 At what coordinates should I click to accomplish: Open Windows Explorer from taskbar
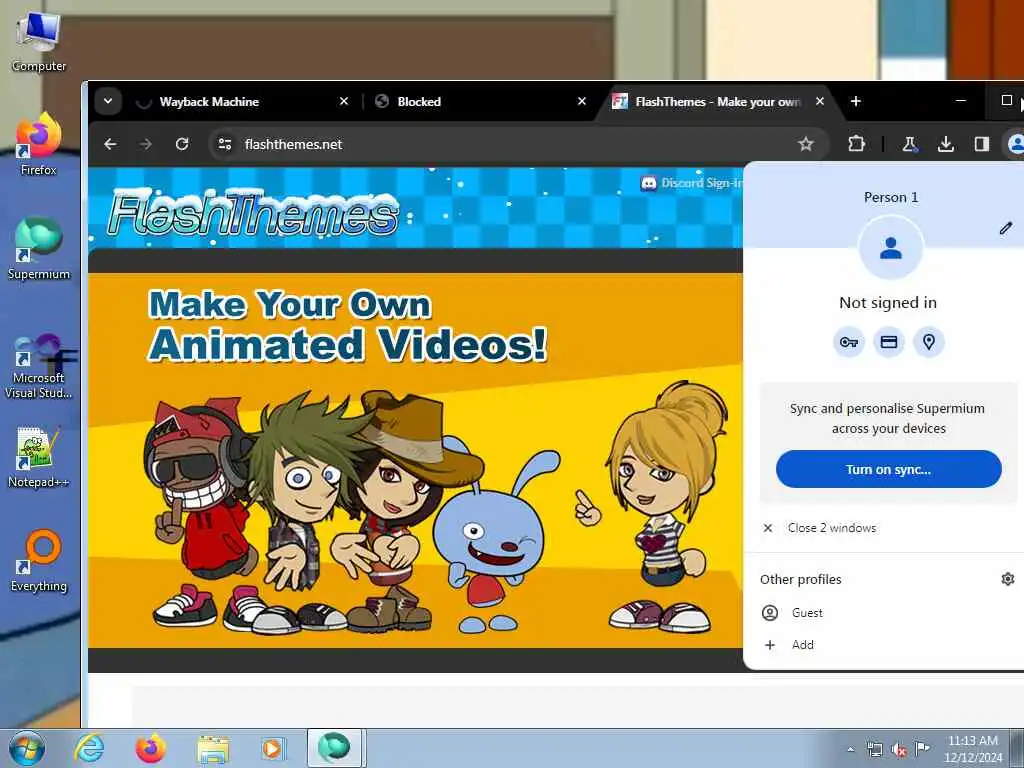(212, 748)
